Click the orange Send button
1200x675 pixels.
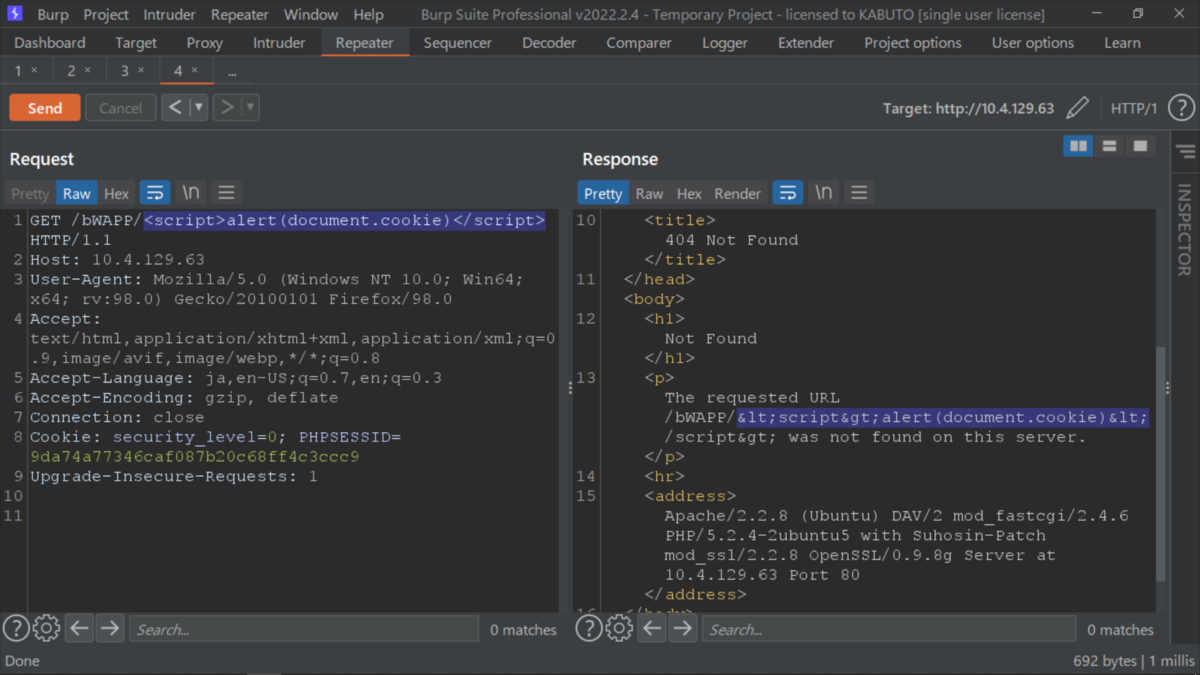[45, 108]
